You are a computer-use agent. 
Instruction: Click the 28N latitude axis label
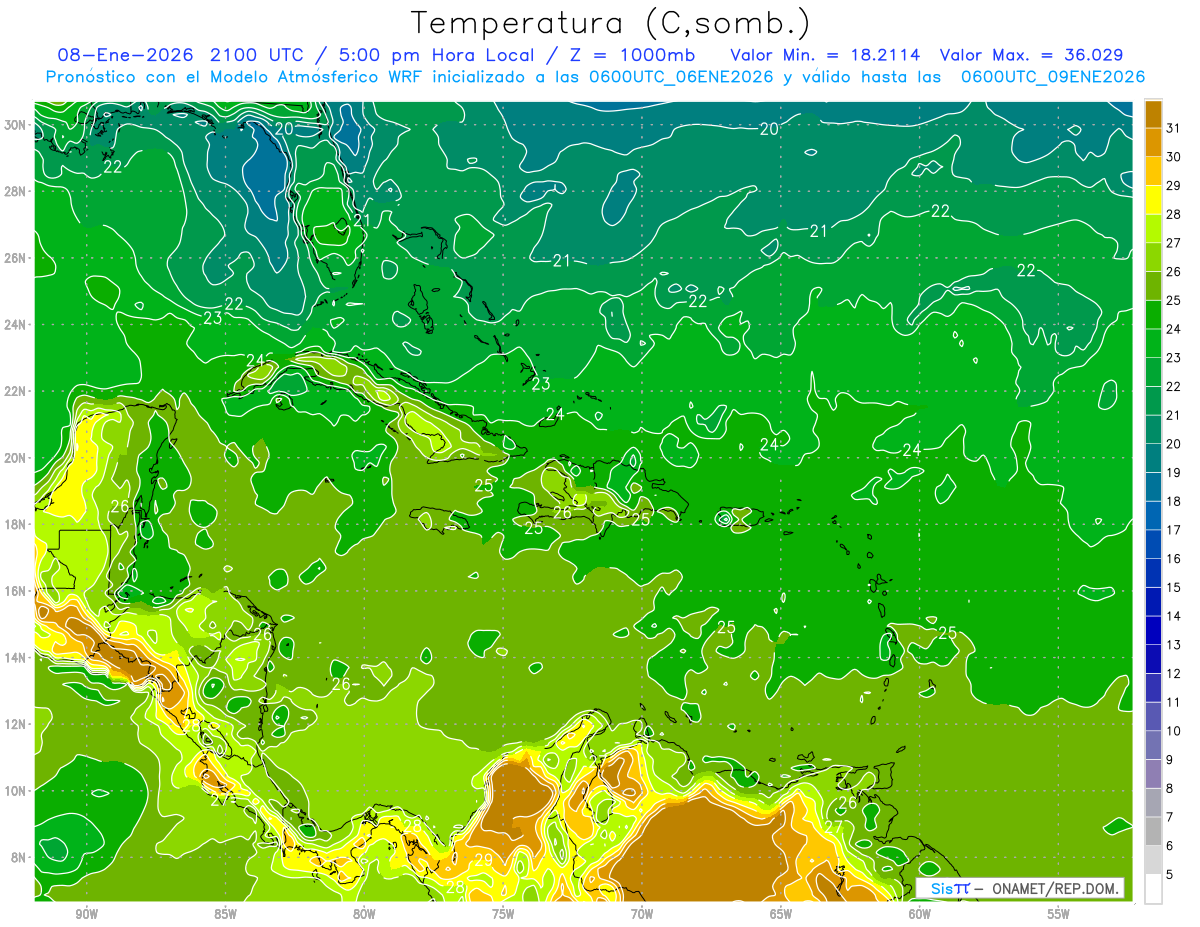[x=16, y=191]
